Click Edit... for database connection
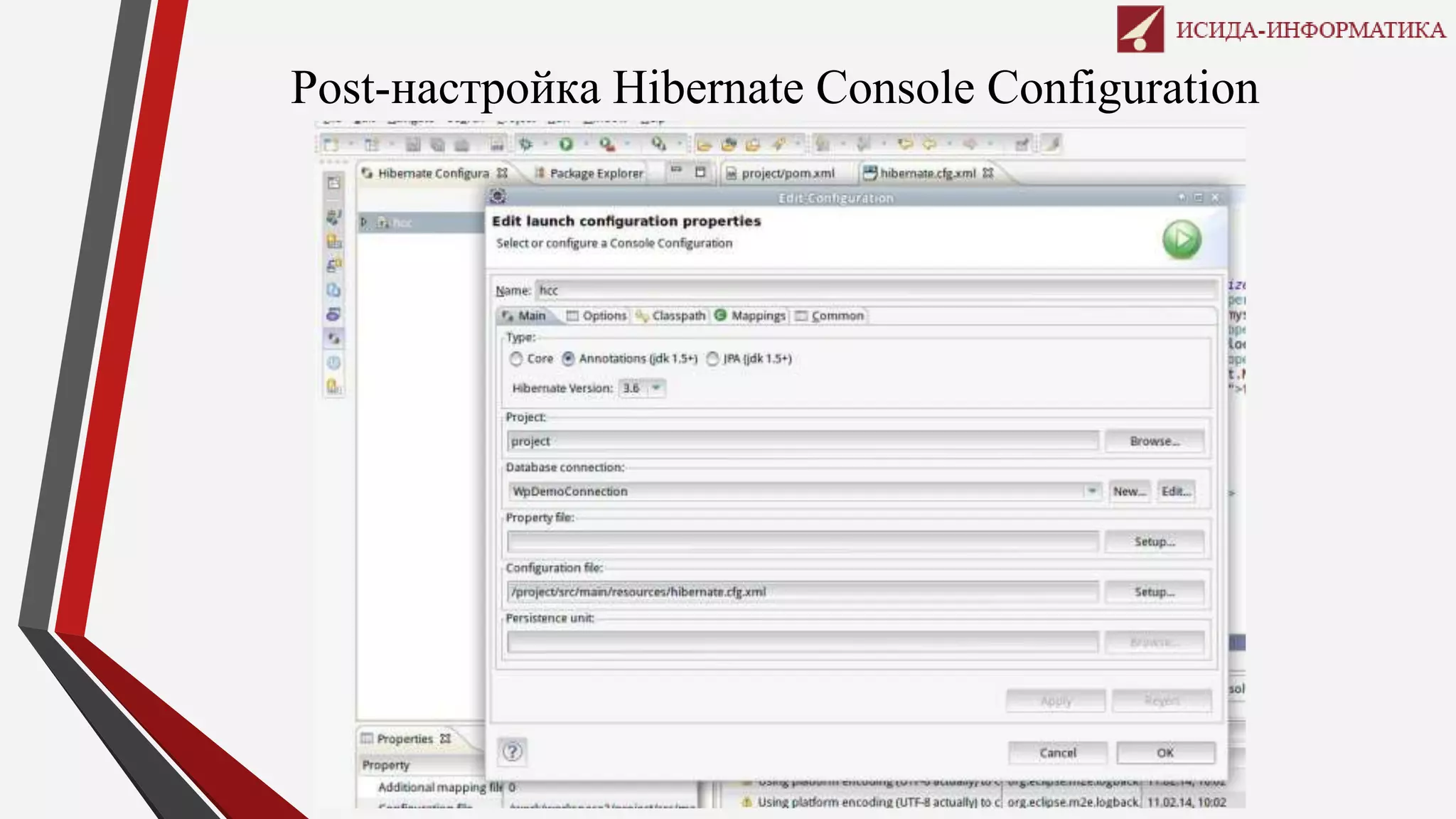1456x819 pixels. 1176,491
